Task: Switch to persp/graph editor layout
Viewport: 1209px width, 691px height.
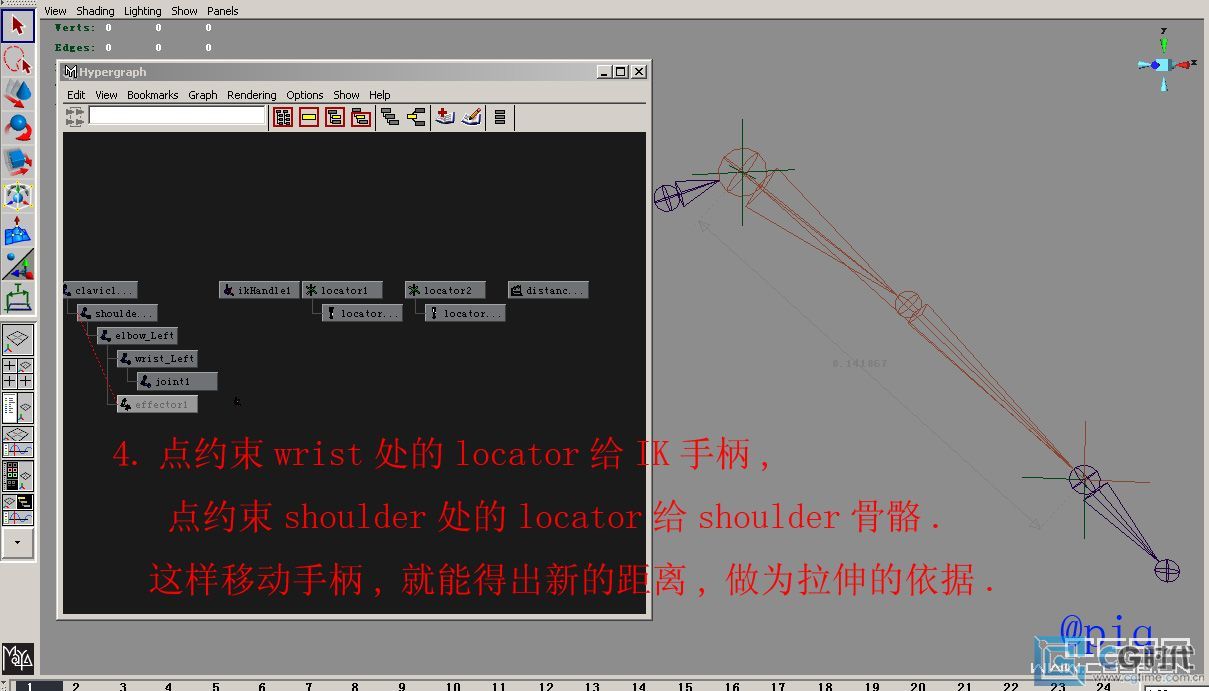Action: (18, 442)
